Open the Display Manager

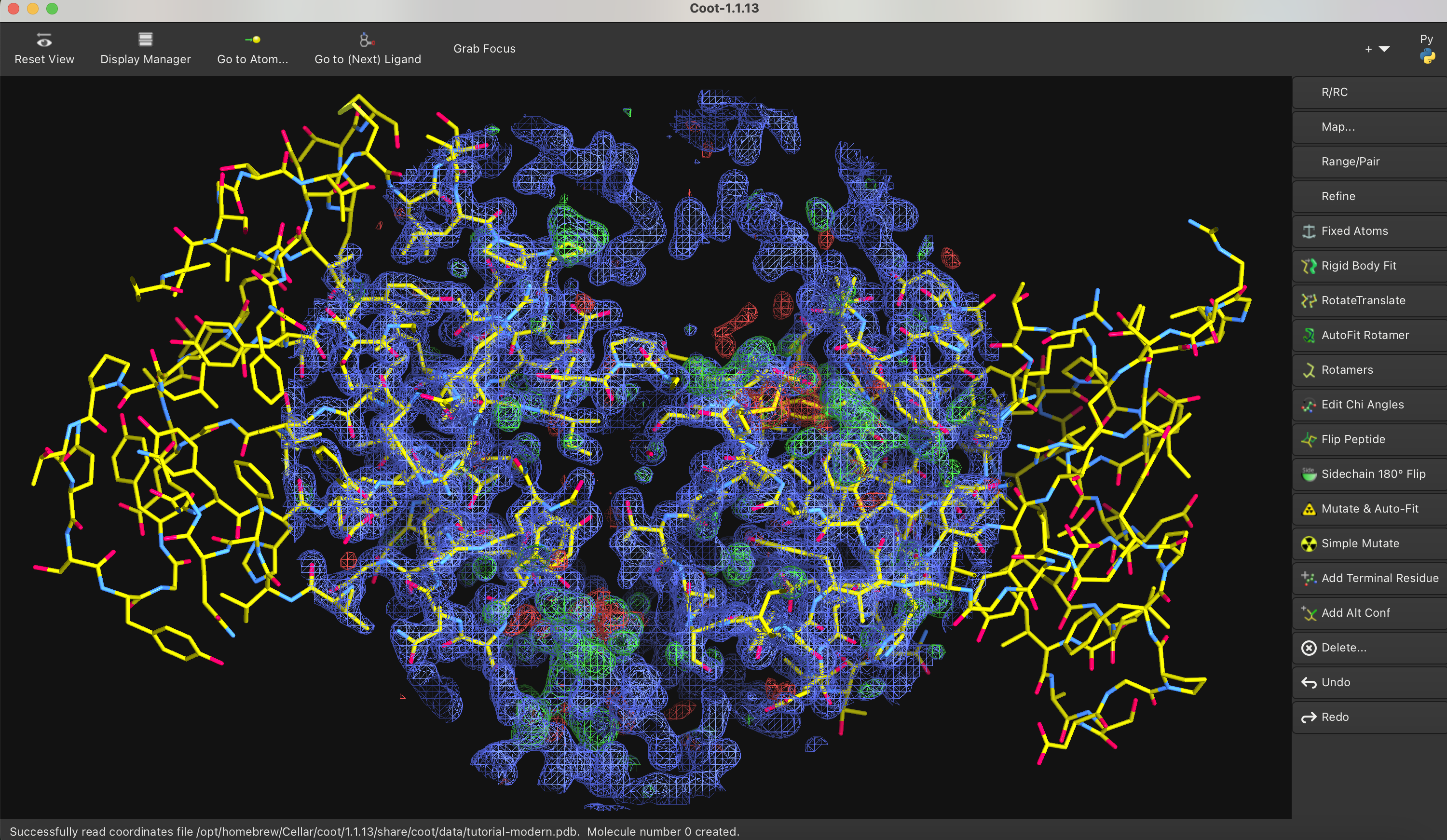pyautogui.click(x=145, y=49)
